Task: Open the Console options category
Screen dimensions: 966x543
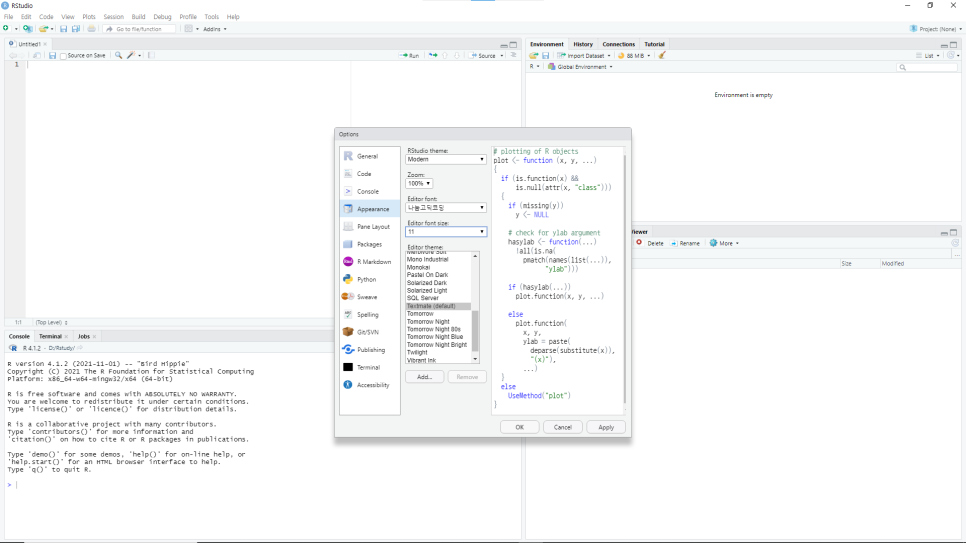Action: (x=369, y=192)
